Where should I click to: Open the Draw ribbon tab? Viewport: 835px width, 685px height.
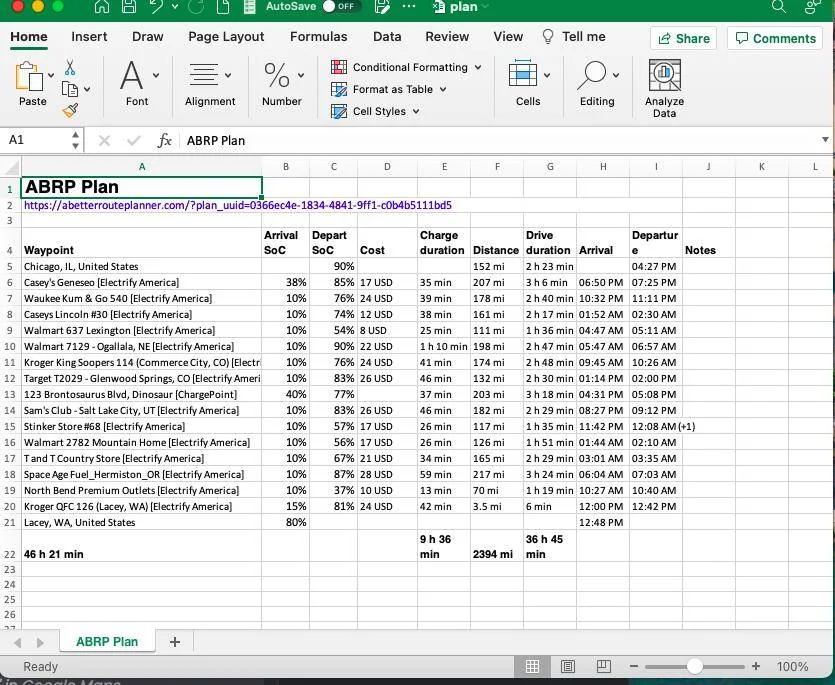pos(148,37)
